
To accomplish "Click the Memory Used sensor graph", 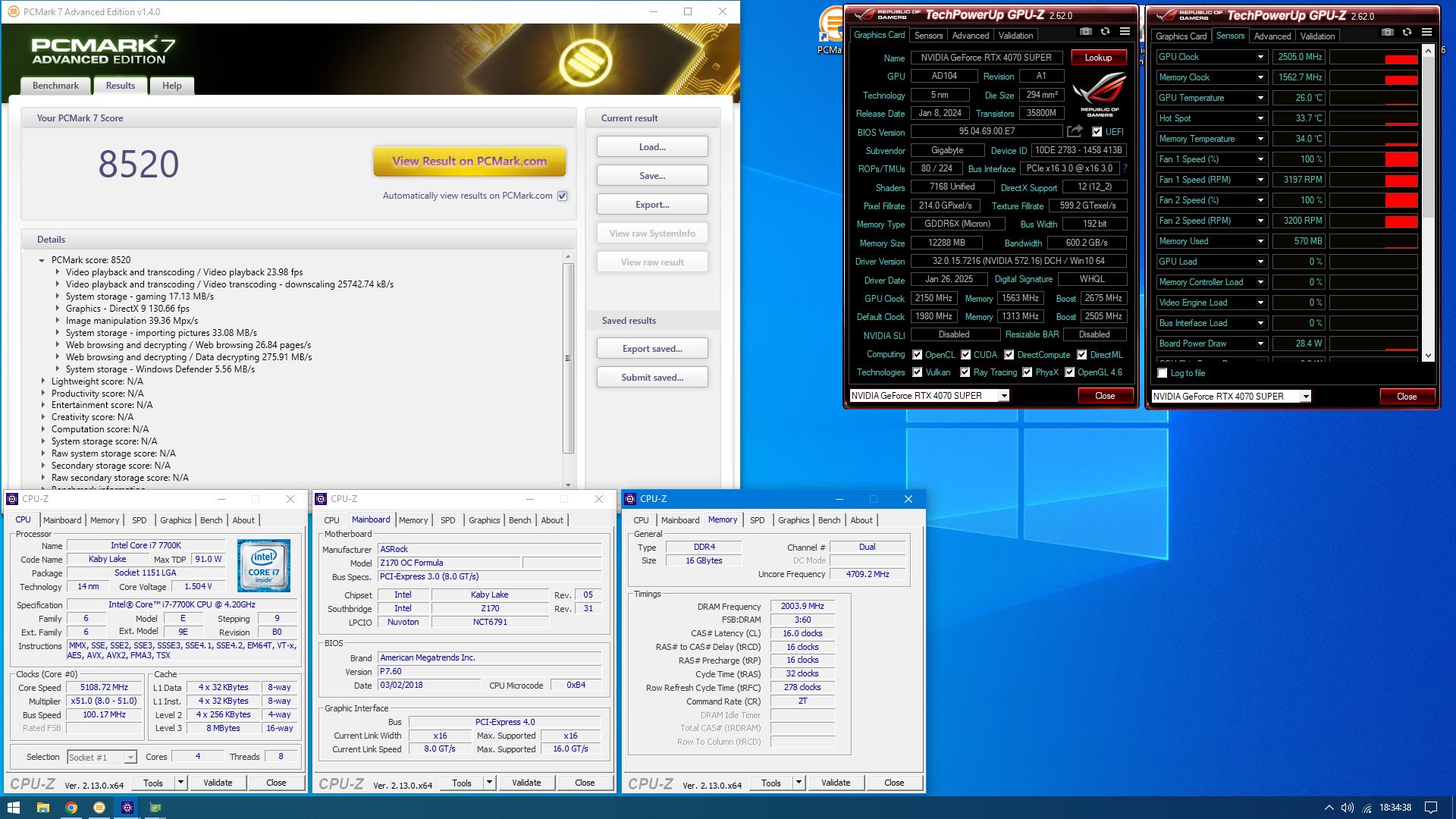I will point(1373,241).
